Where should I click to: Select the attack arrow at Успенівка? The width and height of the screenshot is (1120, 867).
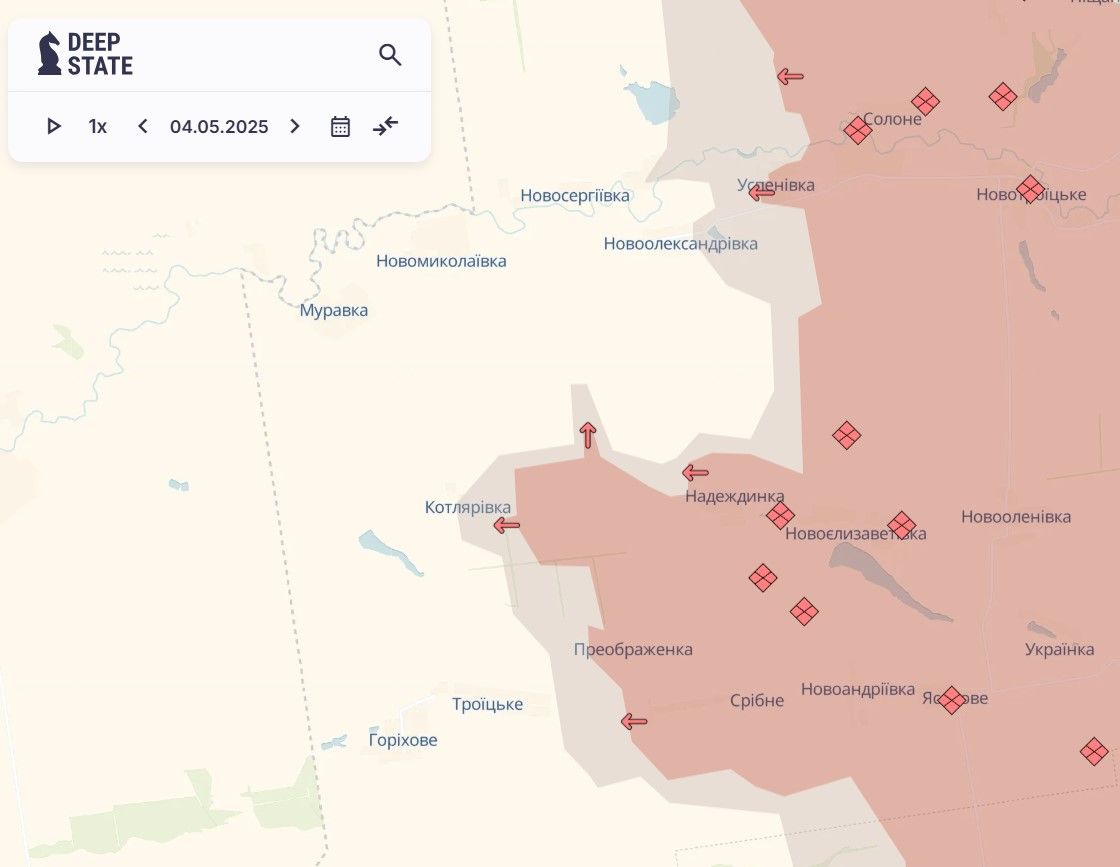[x=762, y=193]
